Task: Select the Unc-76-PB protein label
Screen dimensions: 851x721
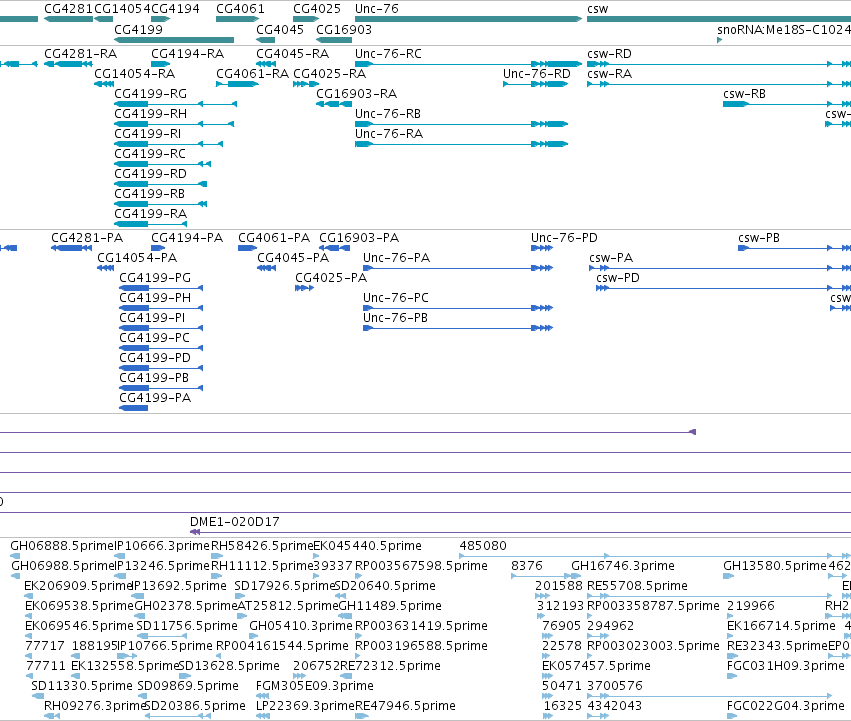Action: (x=395, y=318)
